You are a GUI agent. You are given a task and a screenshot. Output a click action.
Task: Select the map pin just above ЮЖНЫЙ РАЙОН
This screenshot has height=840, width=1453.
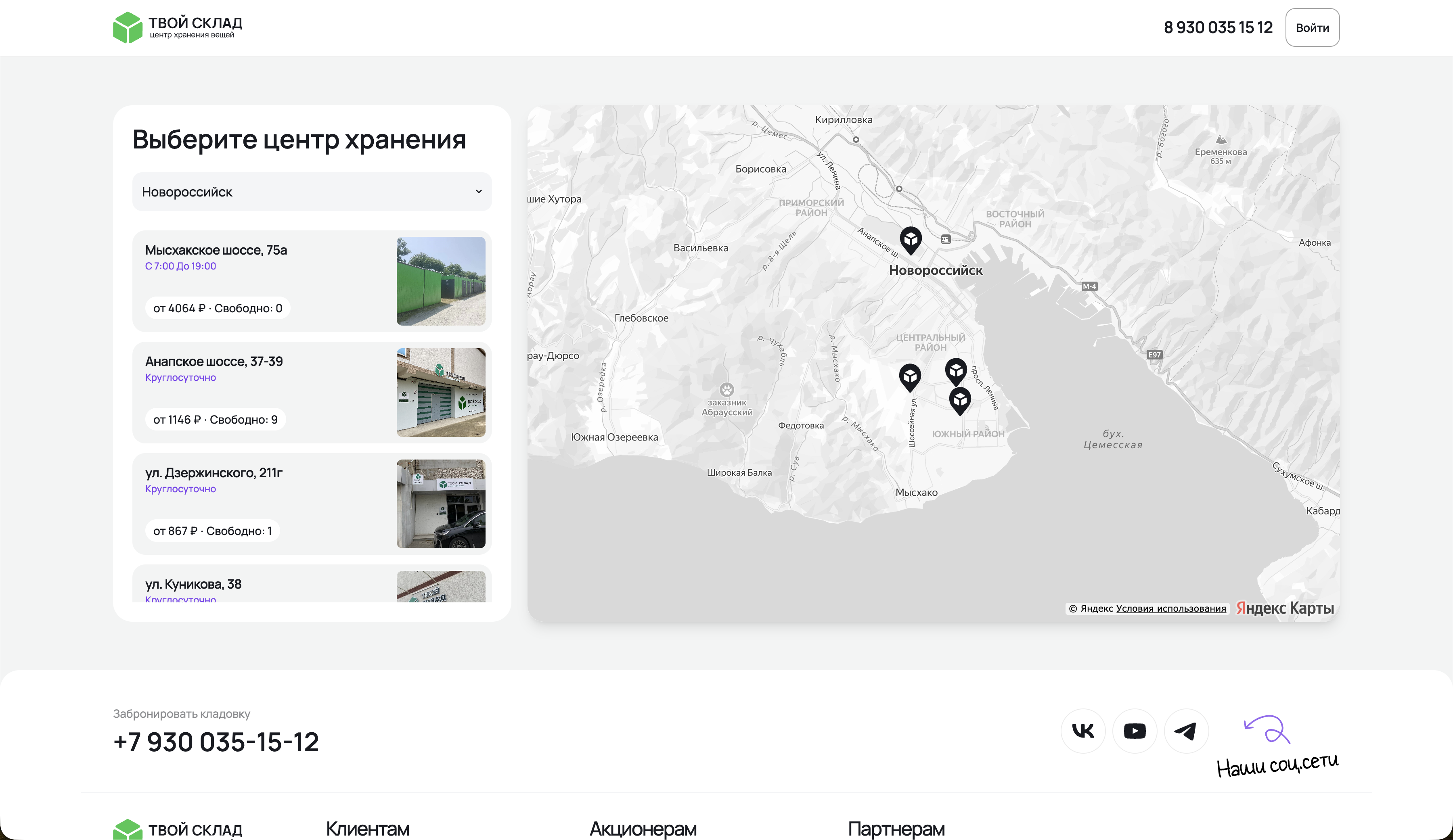click(959, 400)
